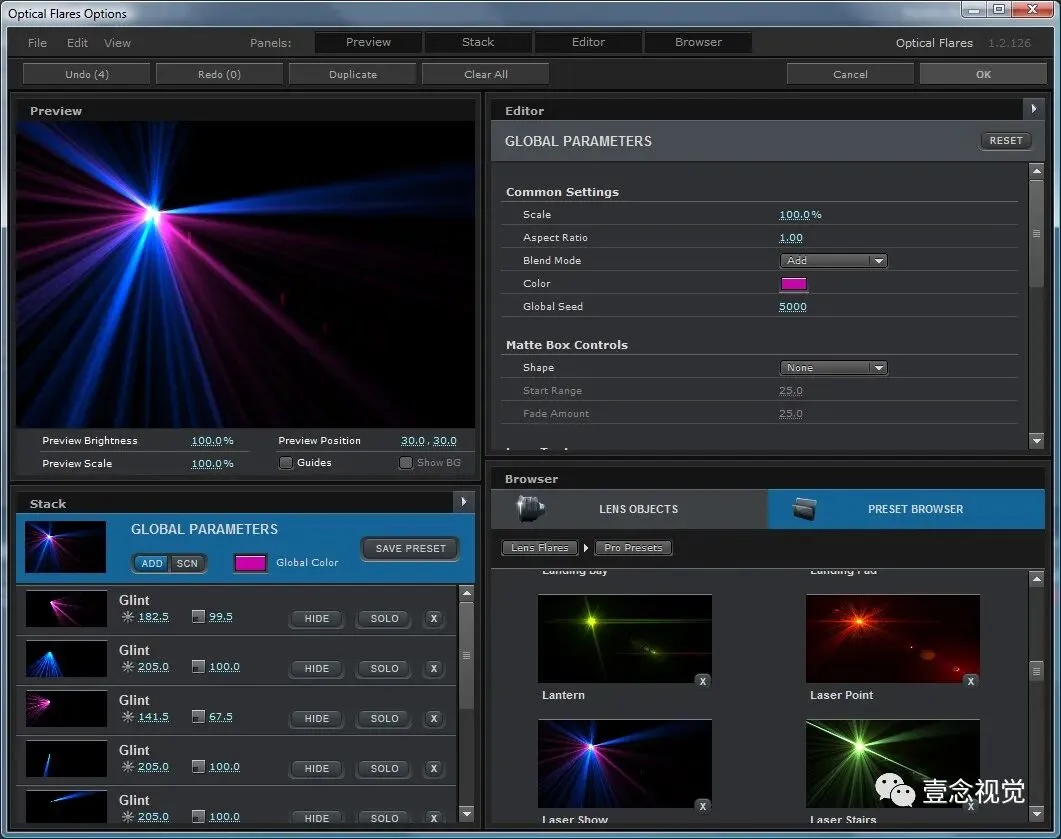Open the Matte Box Shape dropdown
Image resolution: width=1061 pixels, height=839 pixels.
(833, 368)
